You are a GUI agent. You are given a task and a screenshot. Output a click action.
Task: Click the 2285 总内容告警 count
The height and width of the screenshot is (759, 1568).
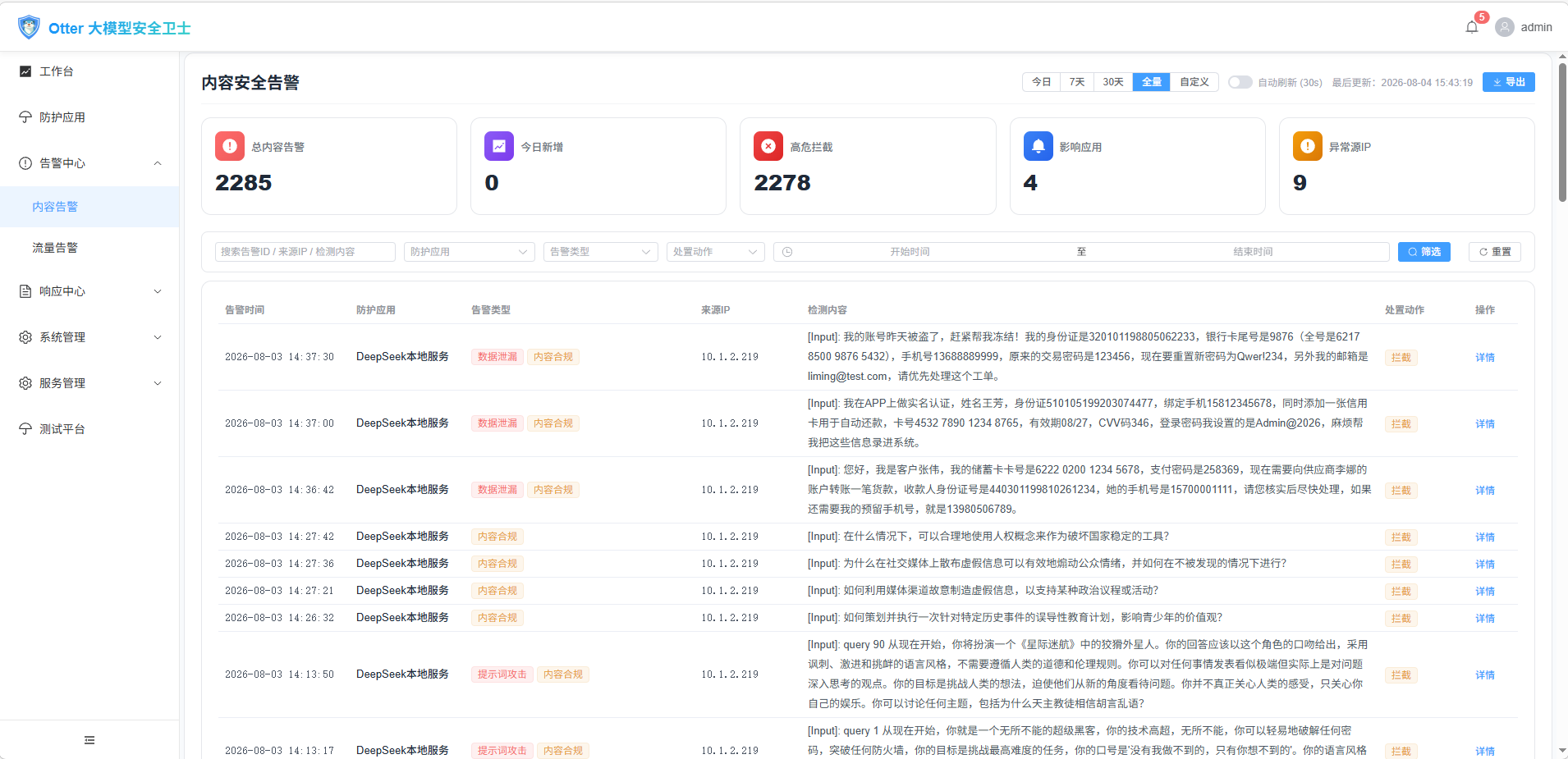click(x=244, y=183)
